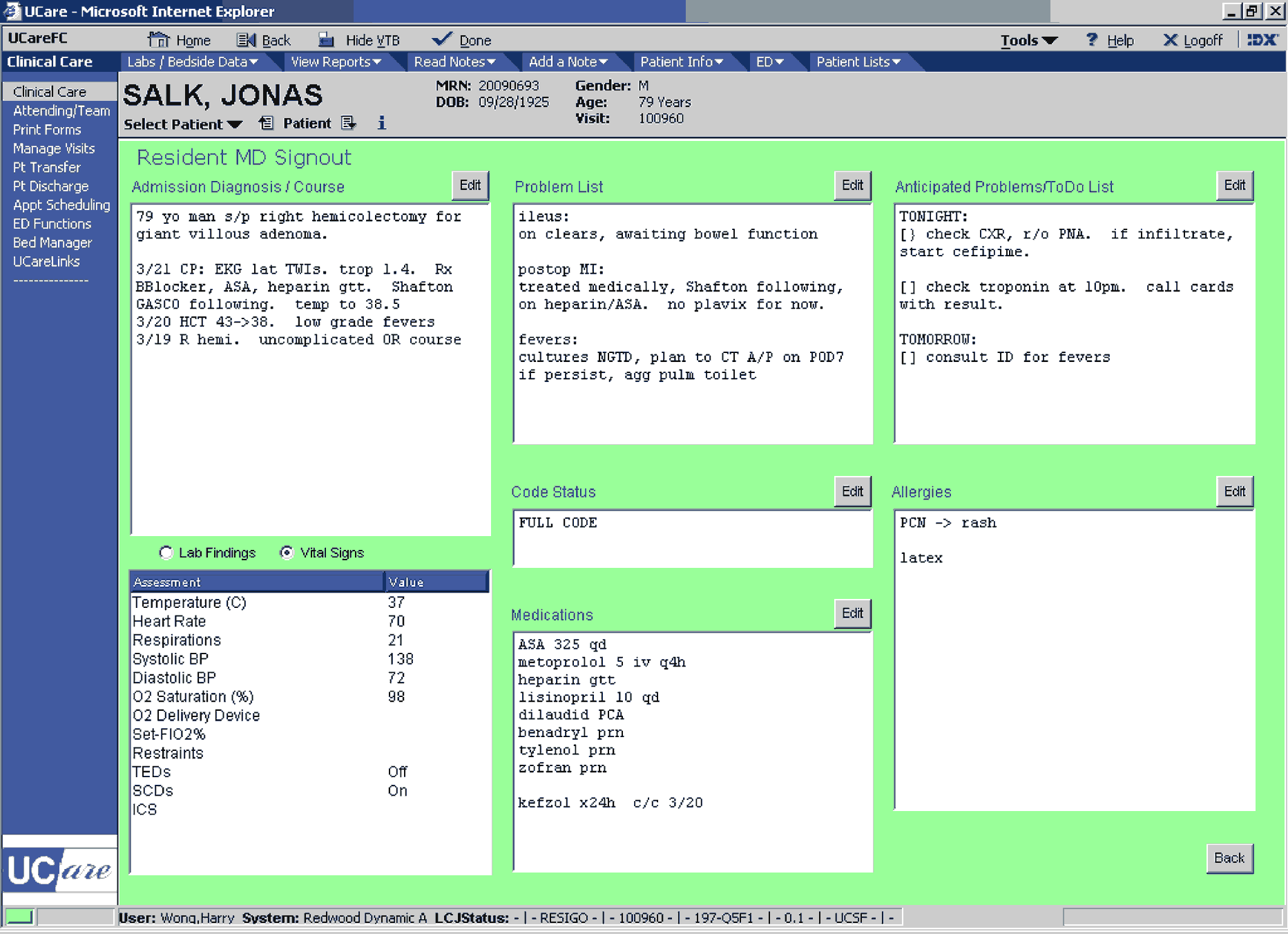This screenshot has height=934, width=1288.
Task: Click the Logoff X icon
Action: coord(1170,40)
